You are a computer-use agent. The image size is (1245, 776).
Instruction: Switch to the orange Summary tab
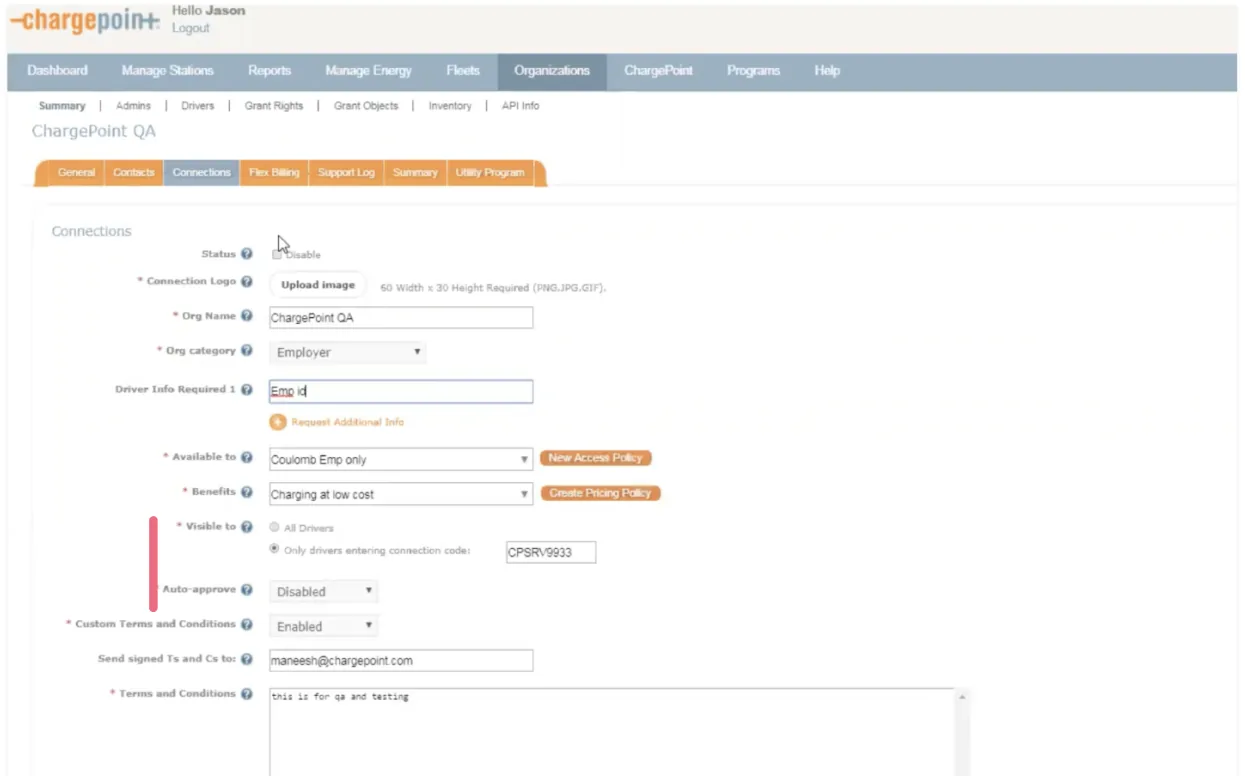pyautogui.click(x=415, y=173)
